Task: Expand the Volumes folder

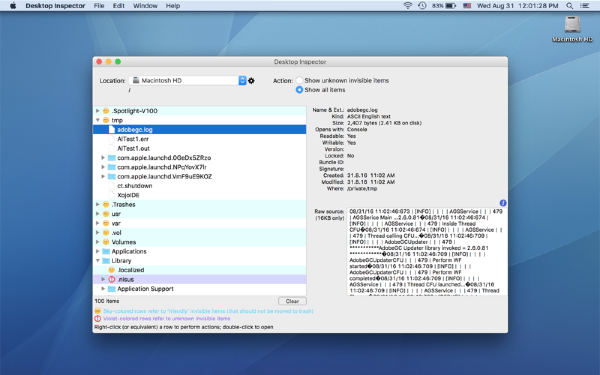Action: pos(98,242)
